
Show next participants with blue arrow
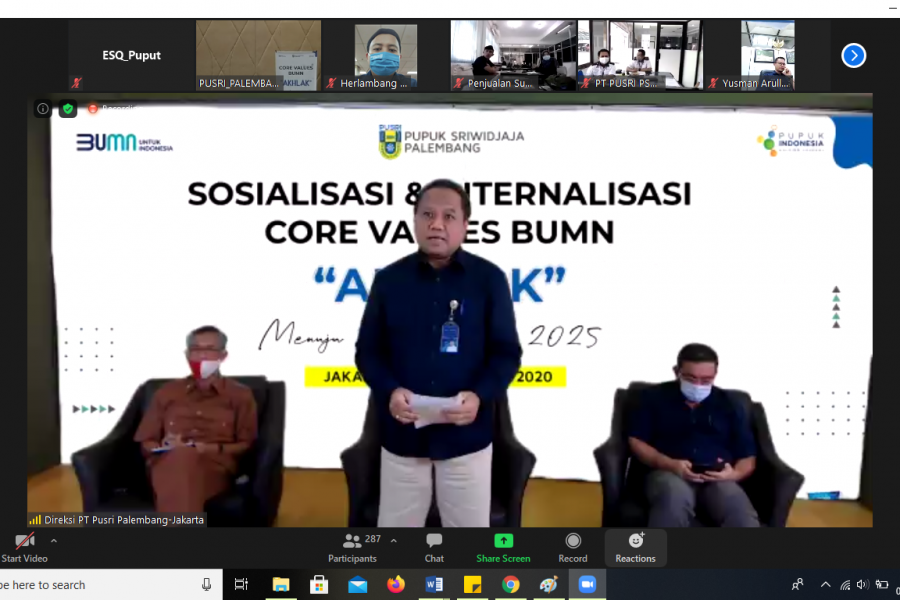pyautogui.click(x=853, y=55)
